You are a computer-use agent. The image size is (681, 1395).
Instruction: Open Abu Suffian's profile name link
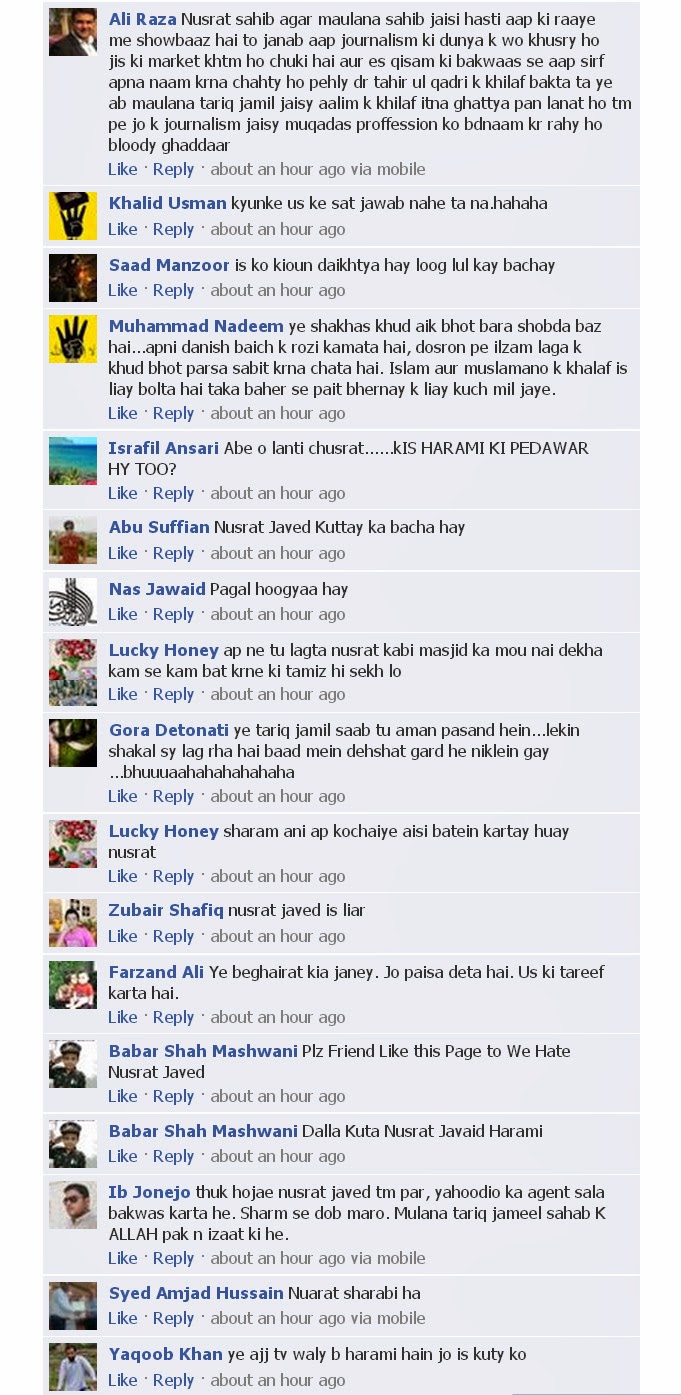click(159, 527)
